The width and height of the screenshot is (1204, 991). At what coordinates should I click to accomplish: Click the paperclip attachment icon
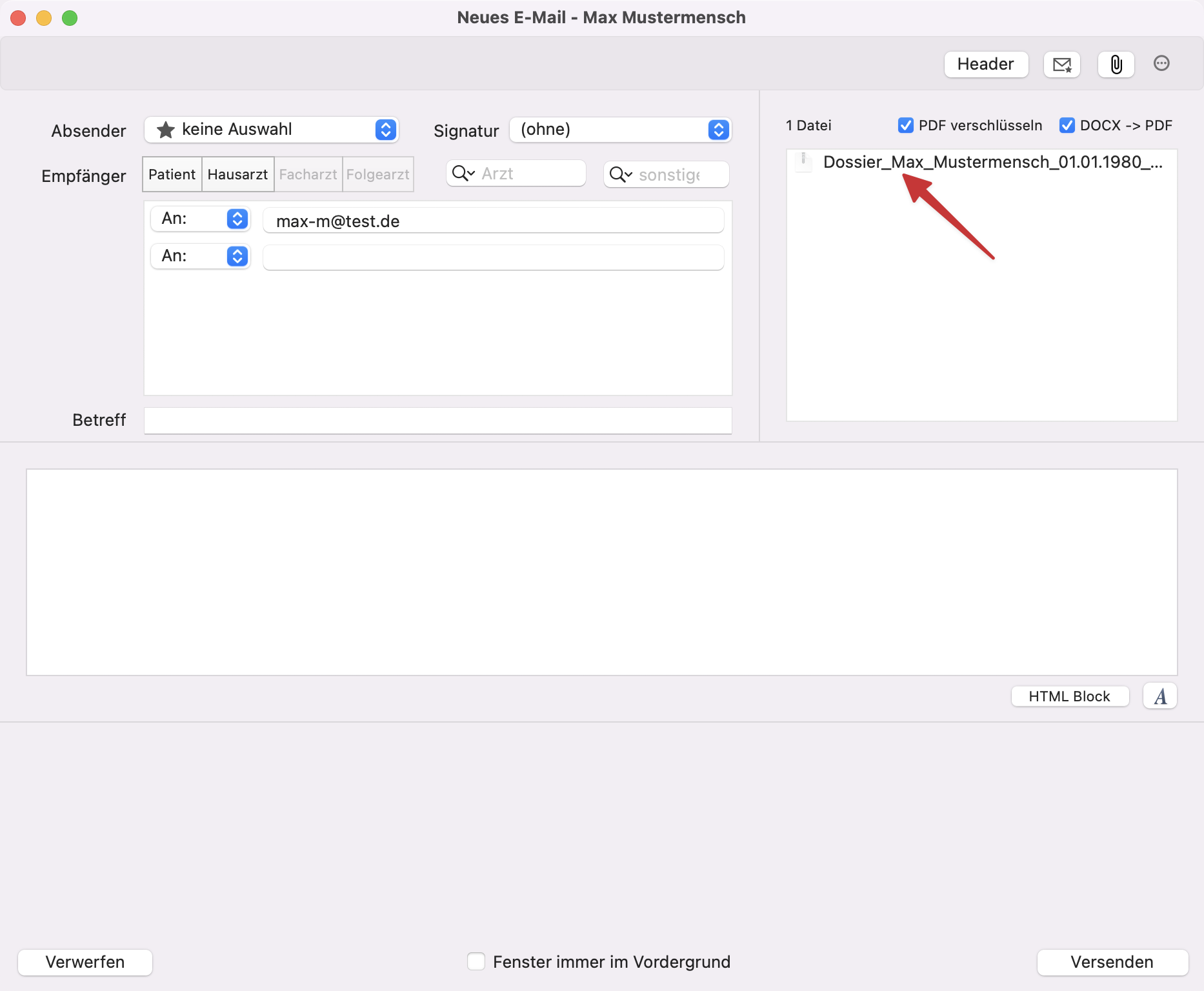point(1116,65)
